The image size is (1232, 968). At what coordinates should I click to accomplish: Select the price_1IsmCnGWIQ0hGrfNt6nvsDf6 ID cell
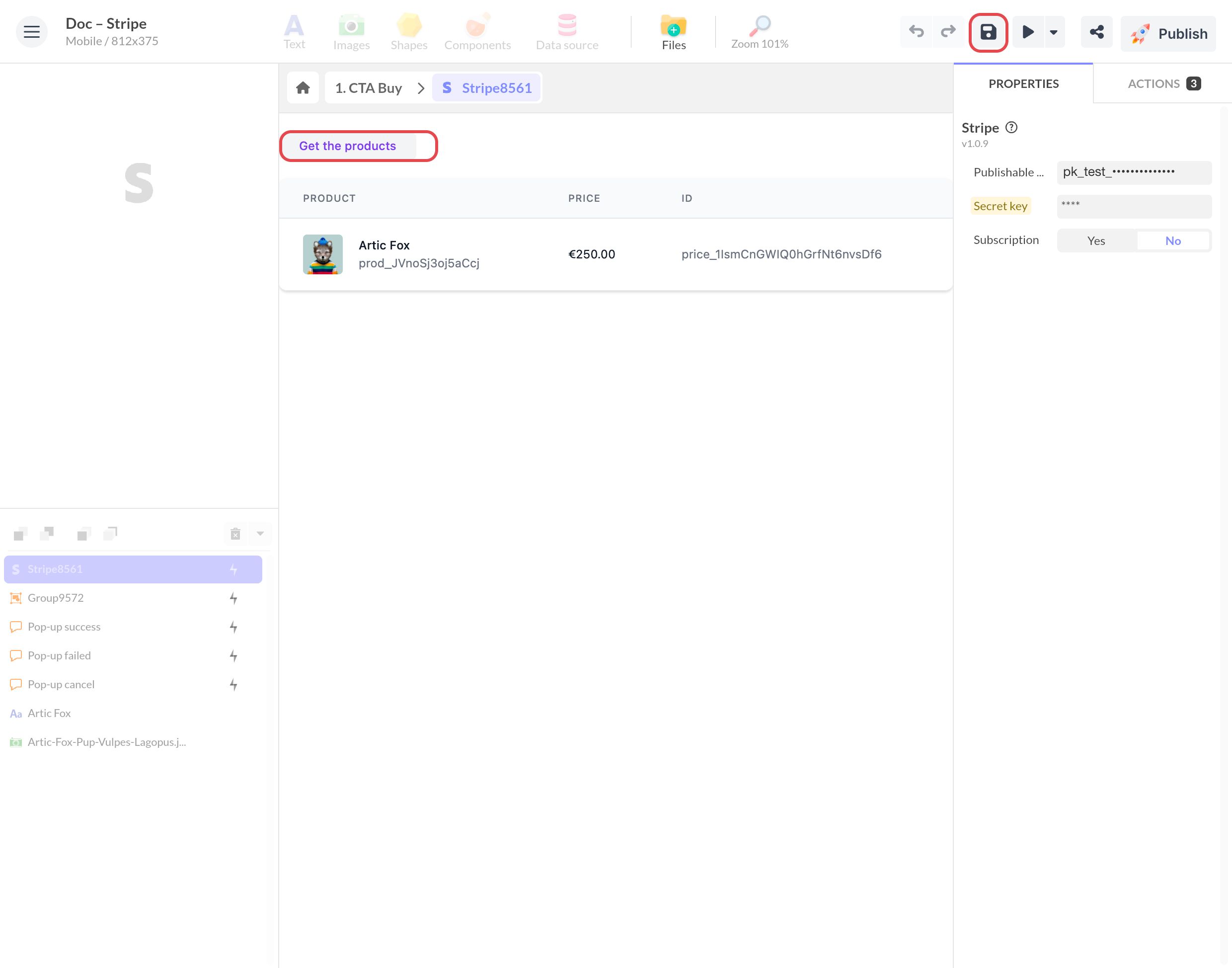pos(781,254)
